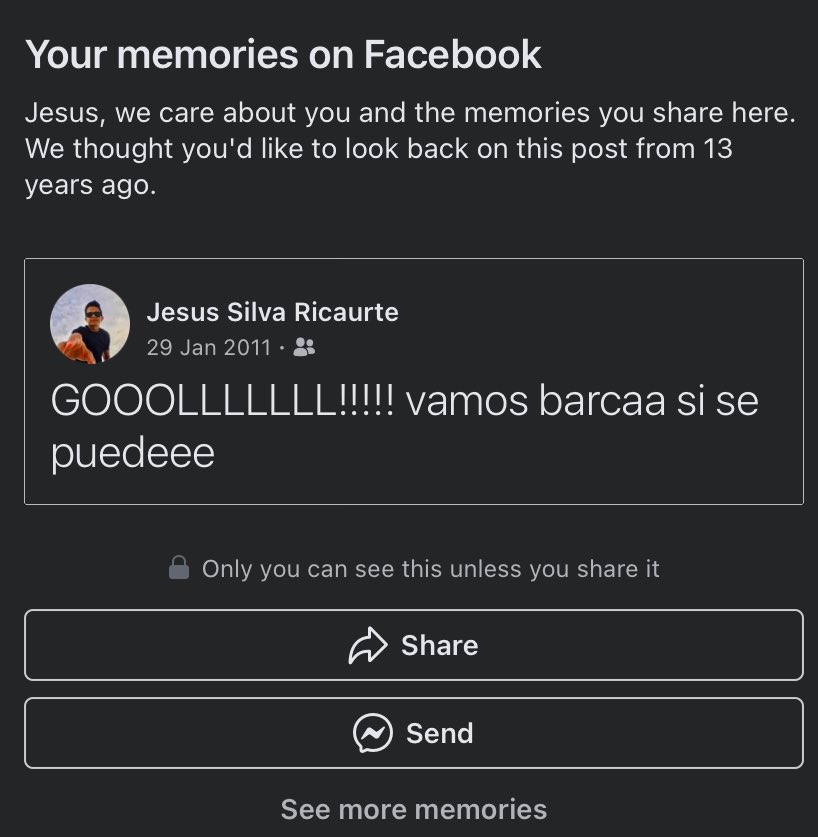Screen dimensions: 818x837
Task: Click the Share arrow icon
Action: [368, 645]
